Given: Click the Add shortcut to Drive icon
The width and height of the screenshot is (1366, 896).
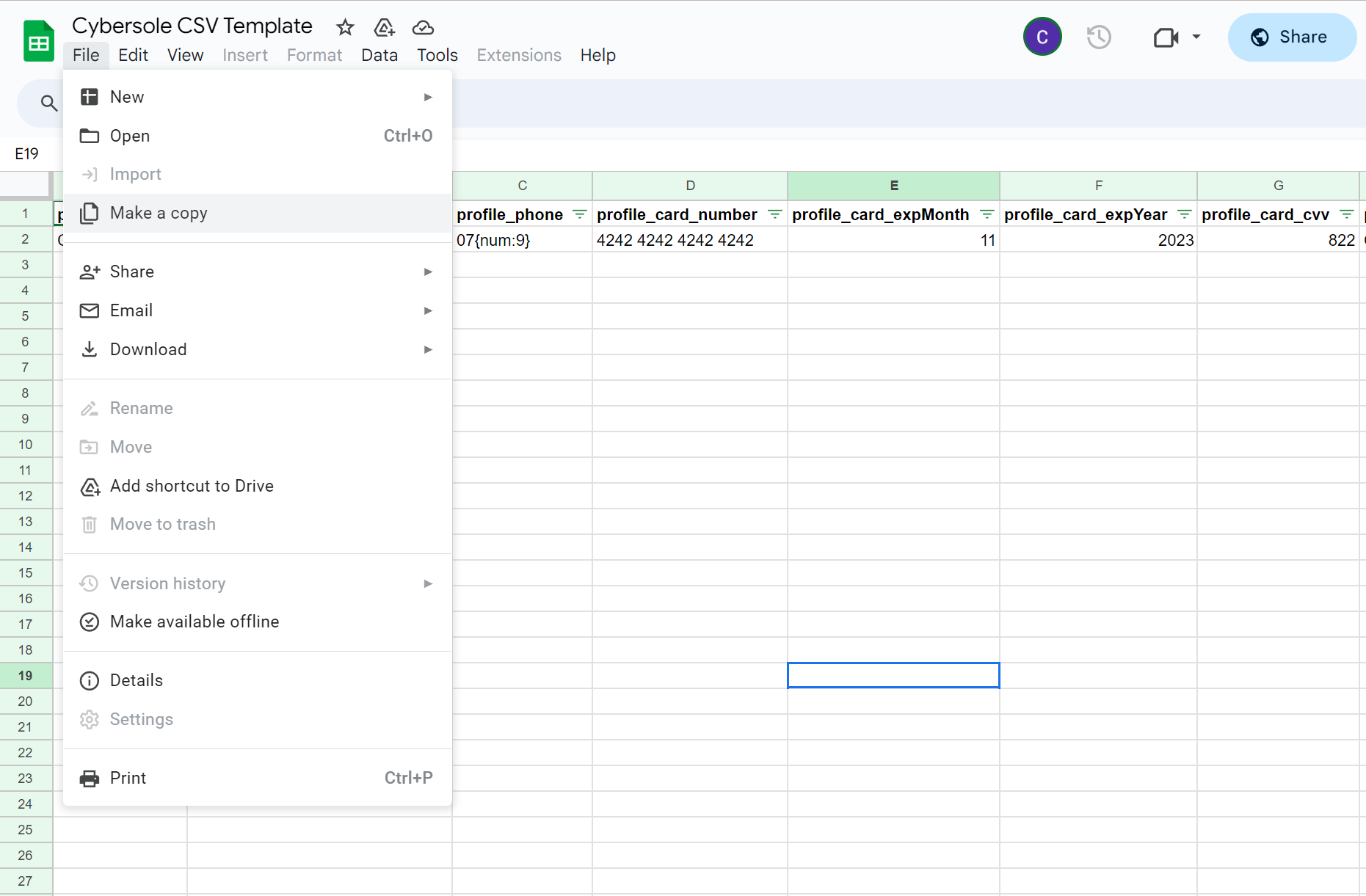Looking at the screenshot, I should pos(90,487).
